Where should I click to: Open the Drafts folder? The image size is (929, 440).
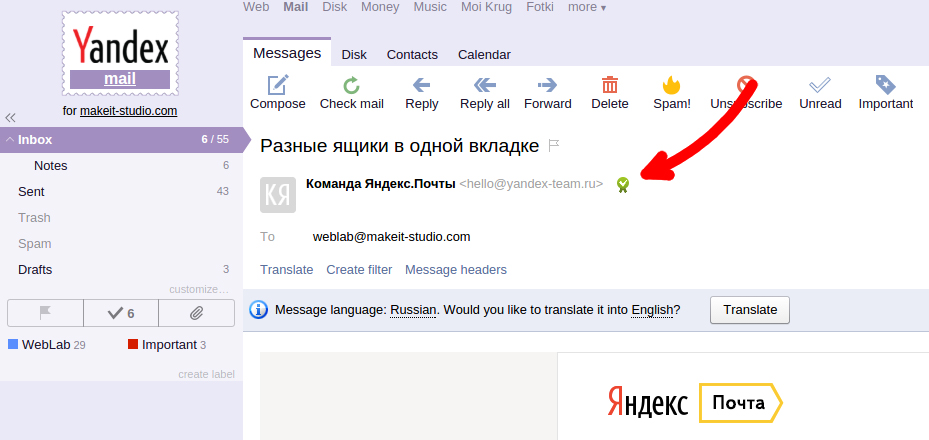[x=35, y=270]
